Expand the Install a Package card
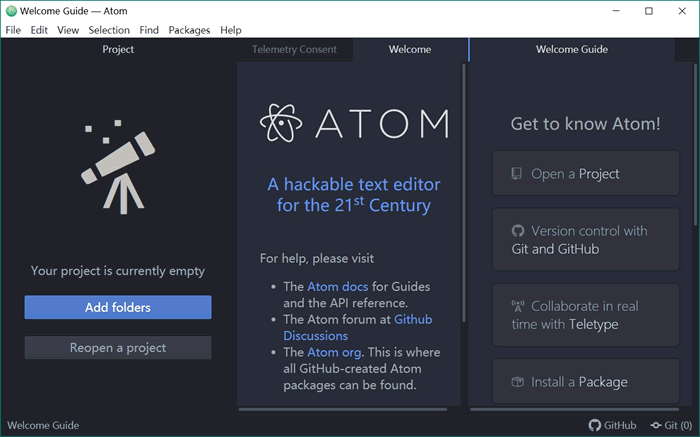The height and width of the screenshot is (437, 700). point(586,382)
